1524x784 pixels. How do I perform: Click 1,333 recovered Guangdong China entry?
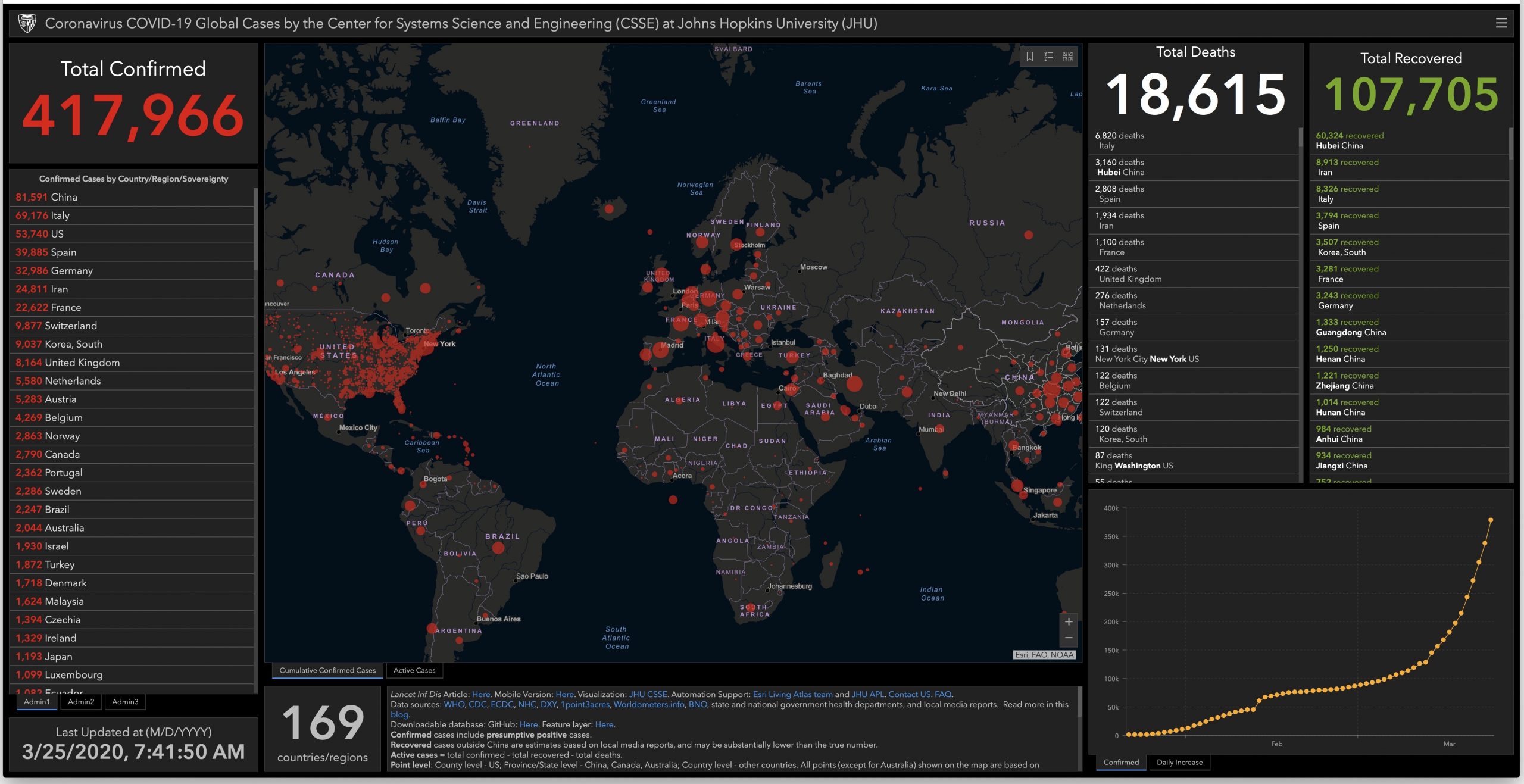pyautogui.click(x=1410, y=327)
